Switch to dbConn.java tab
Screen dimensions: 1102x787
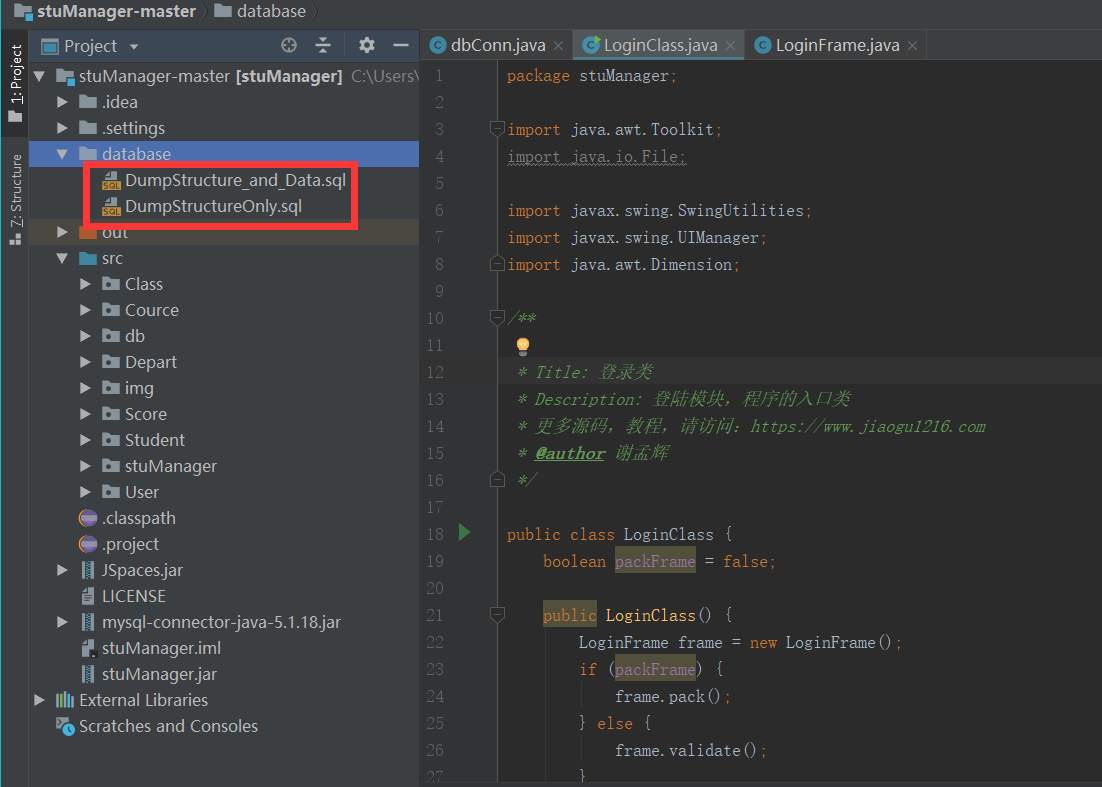coord(498,46)
